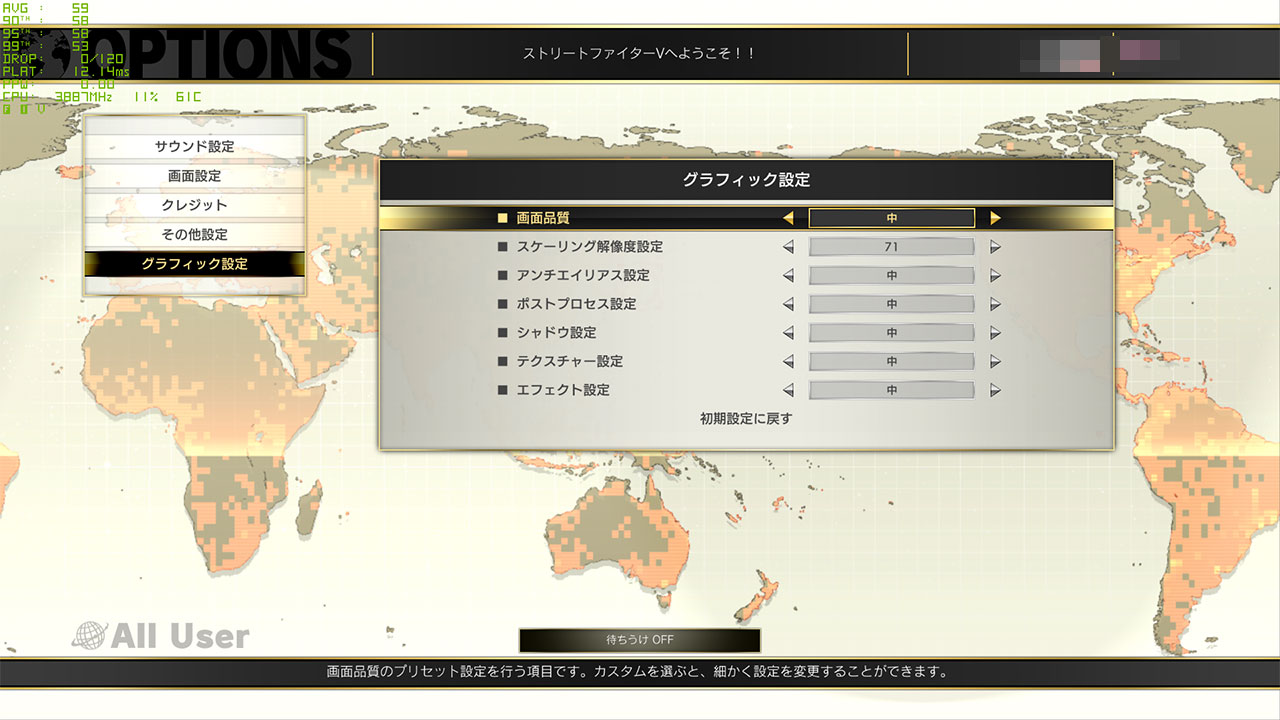This screenshot has height=720, width=1280.
Task: Click the ポストプロセス設定 value field
Action: (891, 304)
